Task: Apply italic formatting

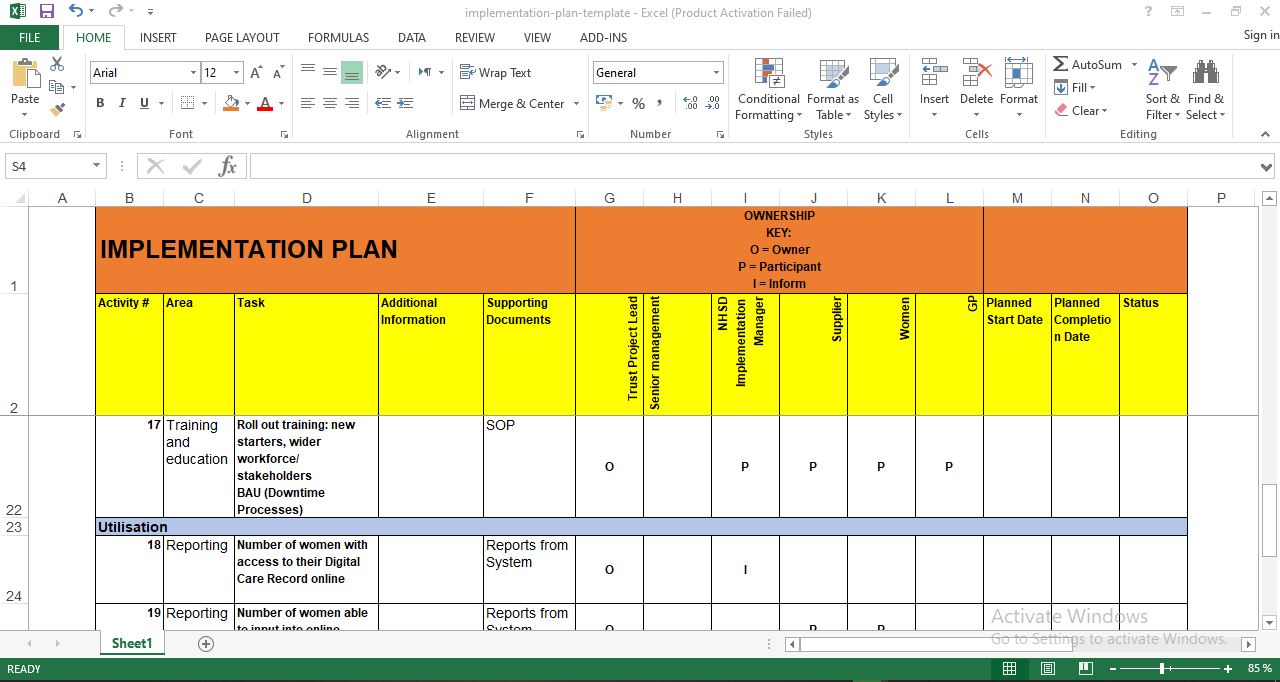Action: [x=120, y=103]
